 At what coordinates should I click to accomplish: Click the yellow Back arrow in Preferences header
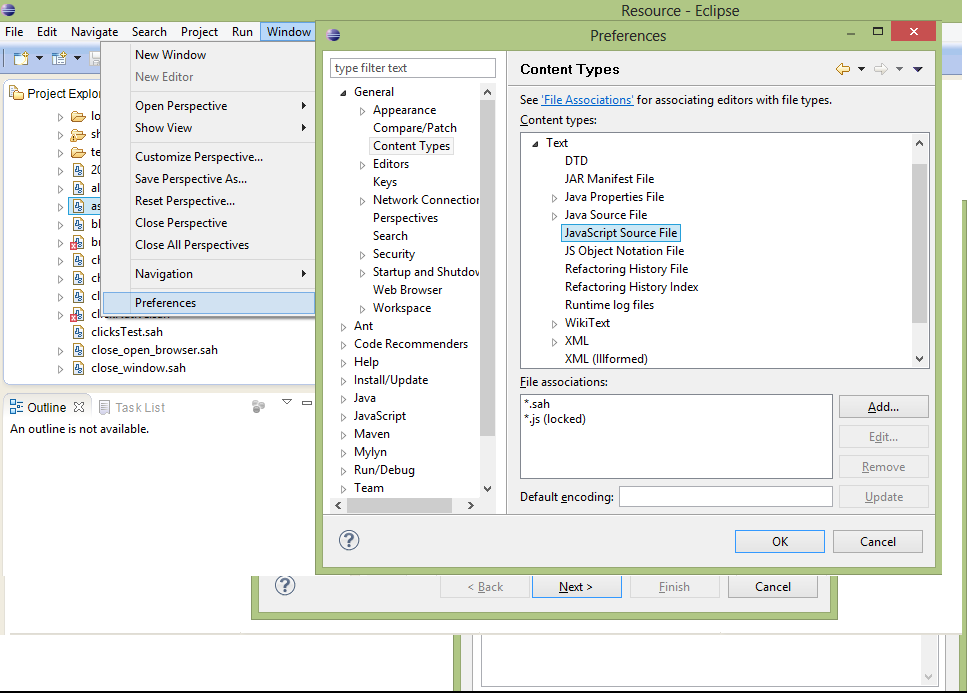pyautogui.click(x=842, y=69)
